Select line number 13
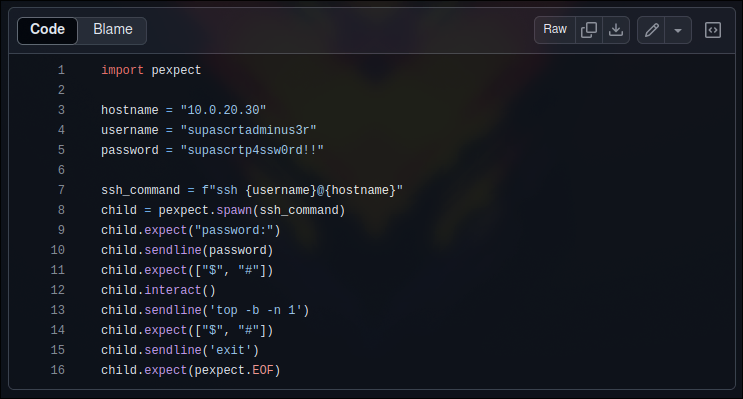This screenshot has height=399, width=743. click(58, 310)
